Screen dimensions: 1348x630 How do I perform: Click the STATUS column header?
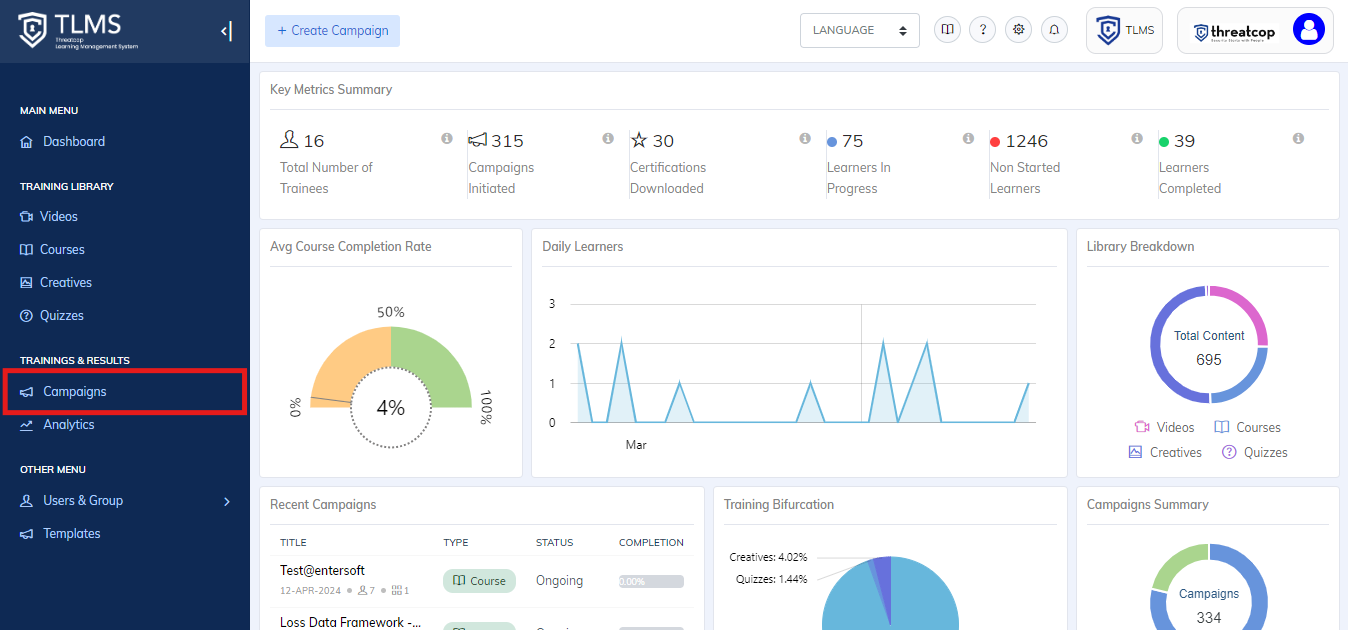pos(555,543)
